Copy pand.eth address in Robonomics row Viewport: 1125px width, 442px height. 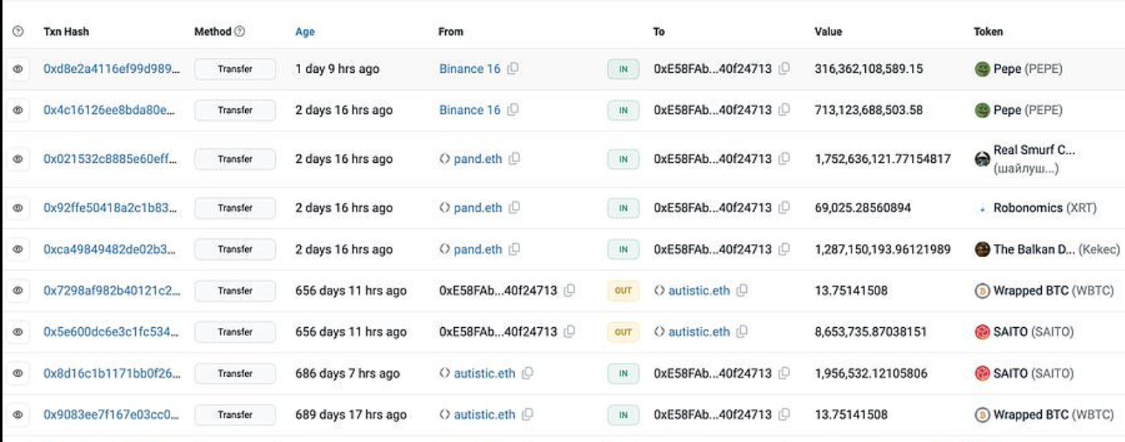pyautogui.click(x=514, y=208)
